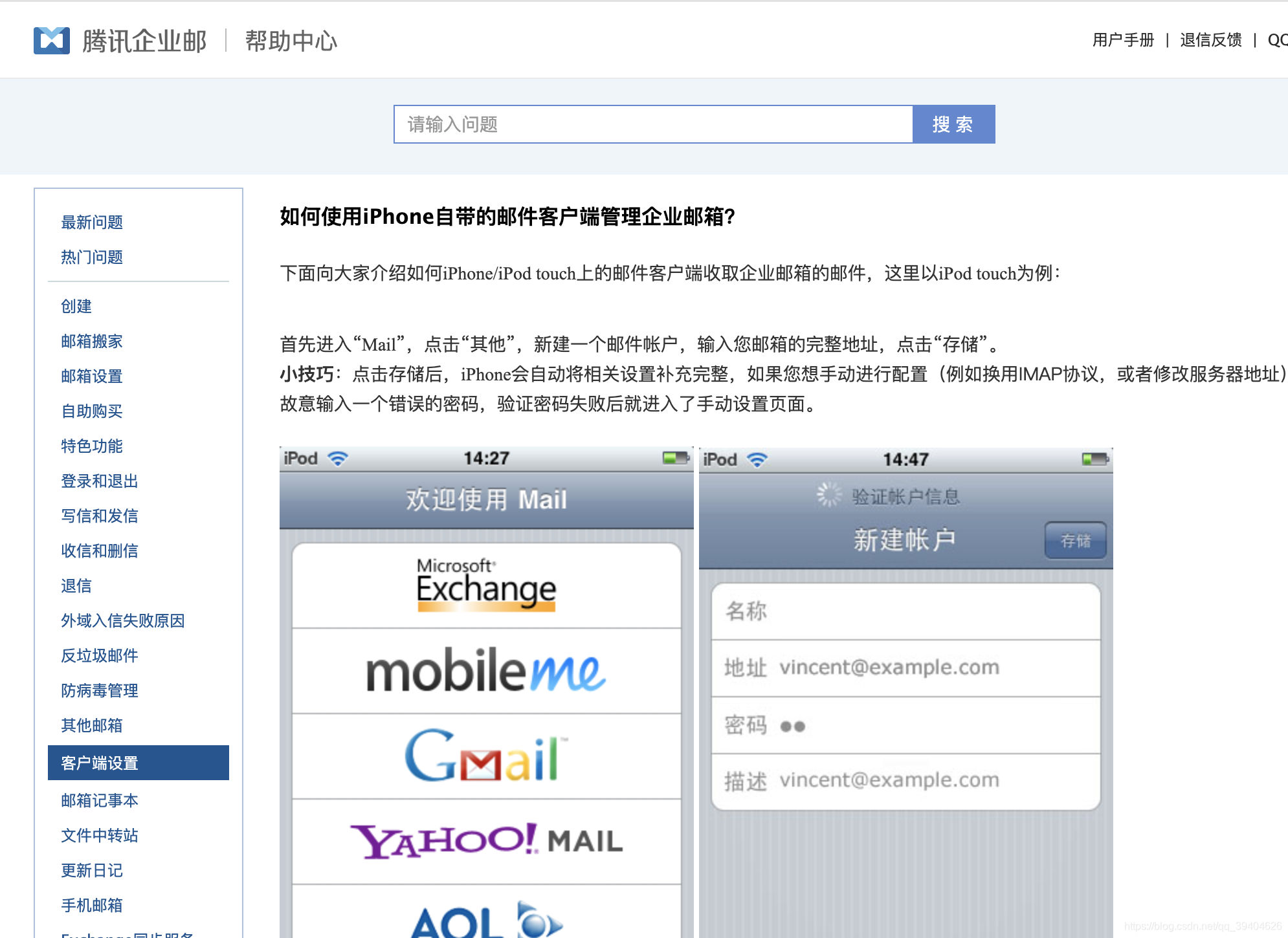This screenshot has height=938, width=1288.
Task: Open the 退信反馈 link
Action: [1210, 40]
